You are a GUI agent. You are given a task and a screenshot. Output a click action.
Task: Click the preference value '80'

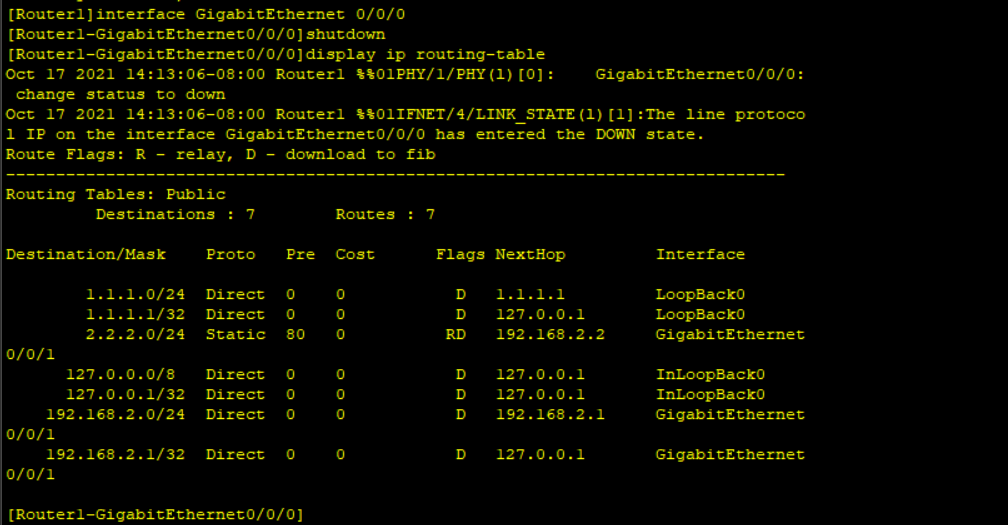[295, 334]
